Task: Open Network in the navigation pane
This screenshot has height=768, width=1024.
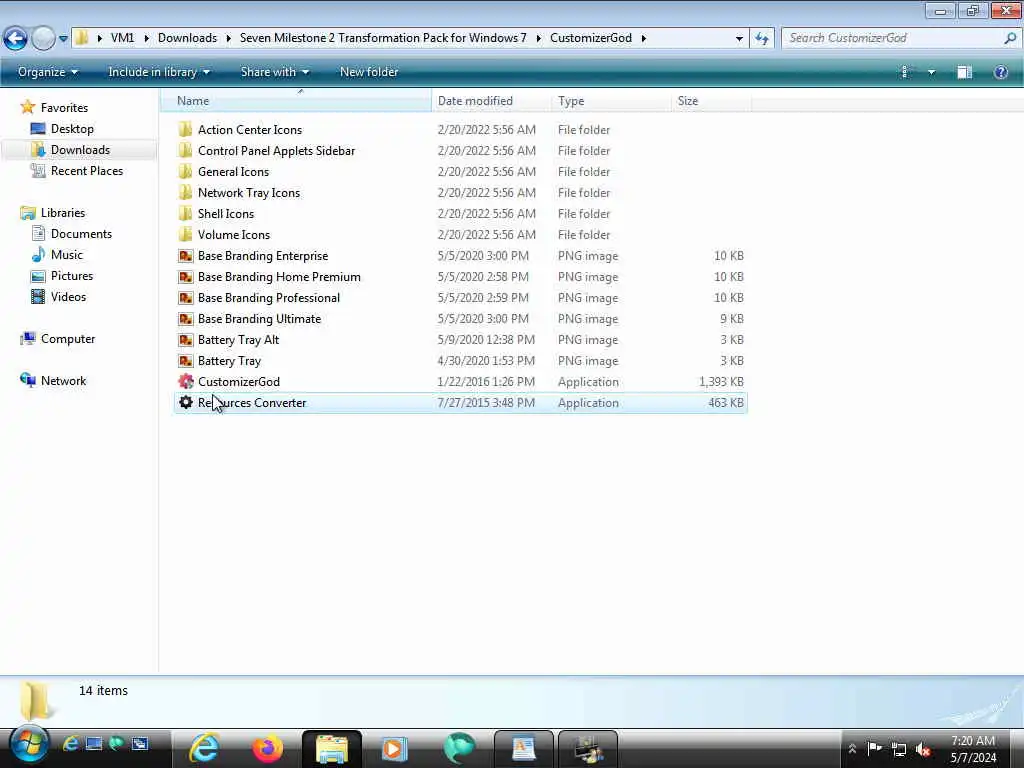Action: 63,381
